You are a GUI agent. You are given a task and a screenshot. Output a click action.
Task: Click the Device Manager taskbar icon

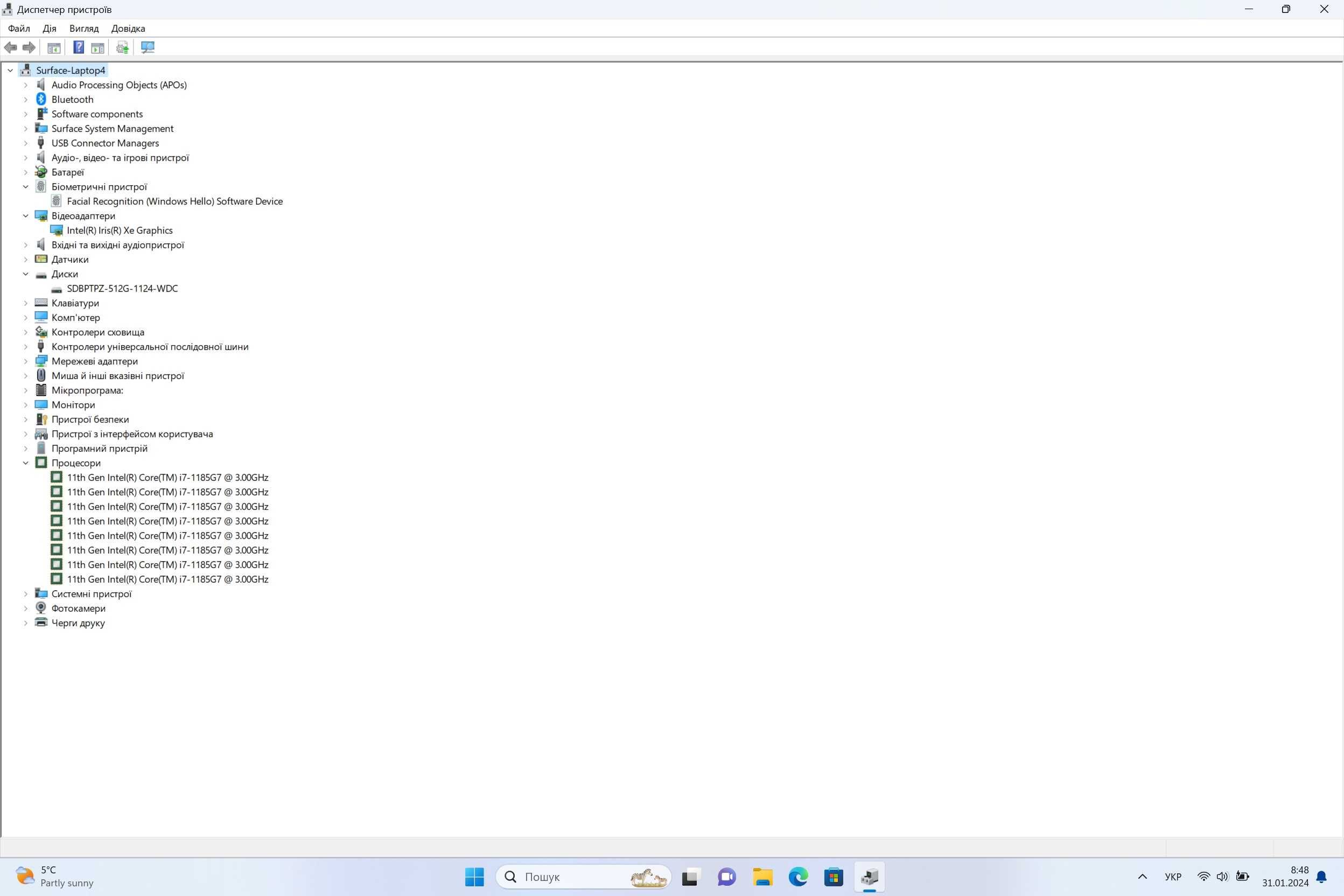click(x=869, y=877)
